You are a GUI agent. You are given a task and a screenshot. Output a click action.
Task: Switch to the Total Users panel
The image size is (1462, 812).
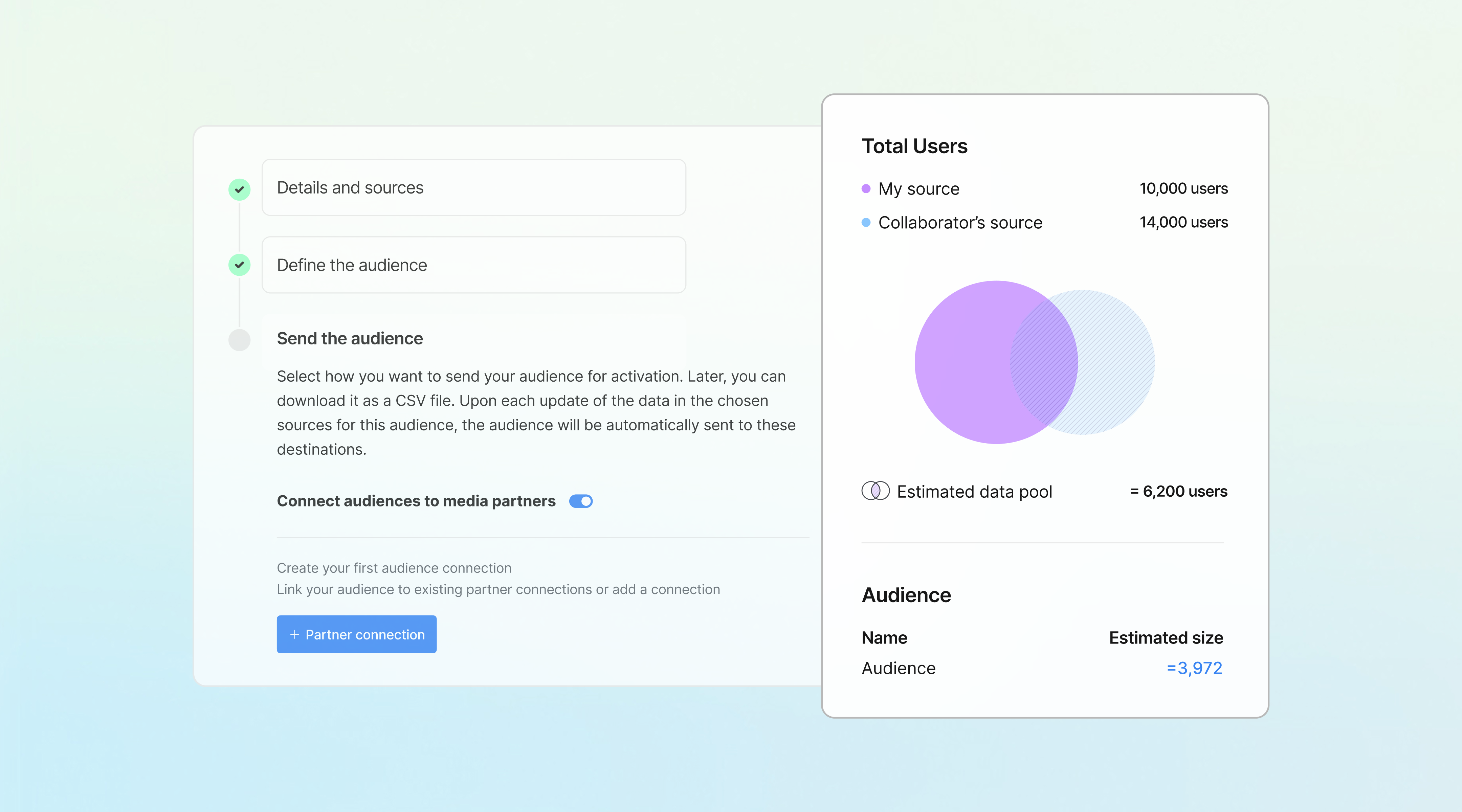914,146
